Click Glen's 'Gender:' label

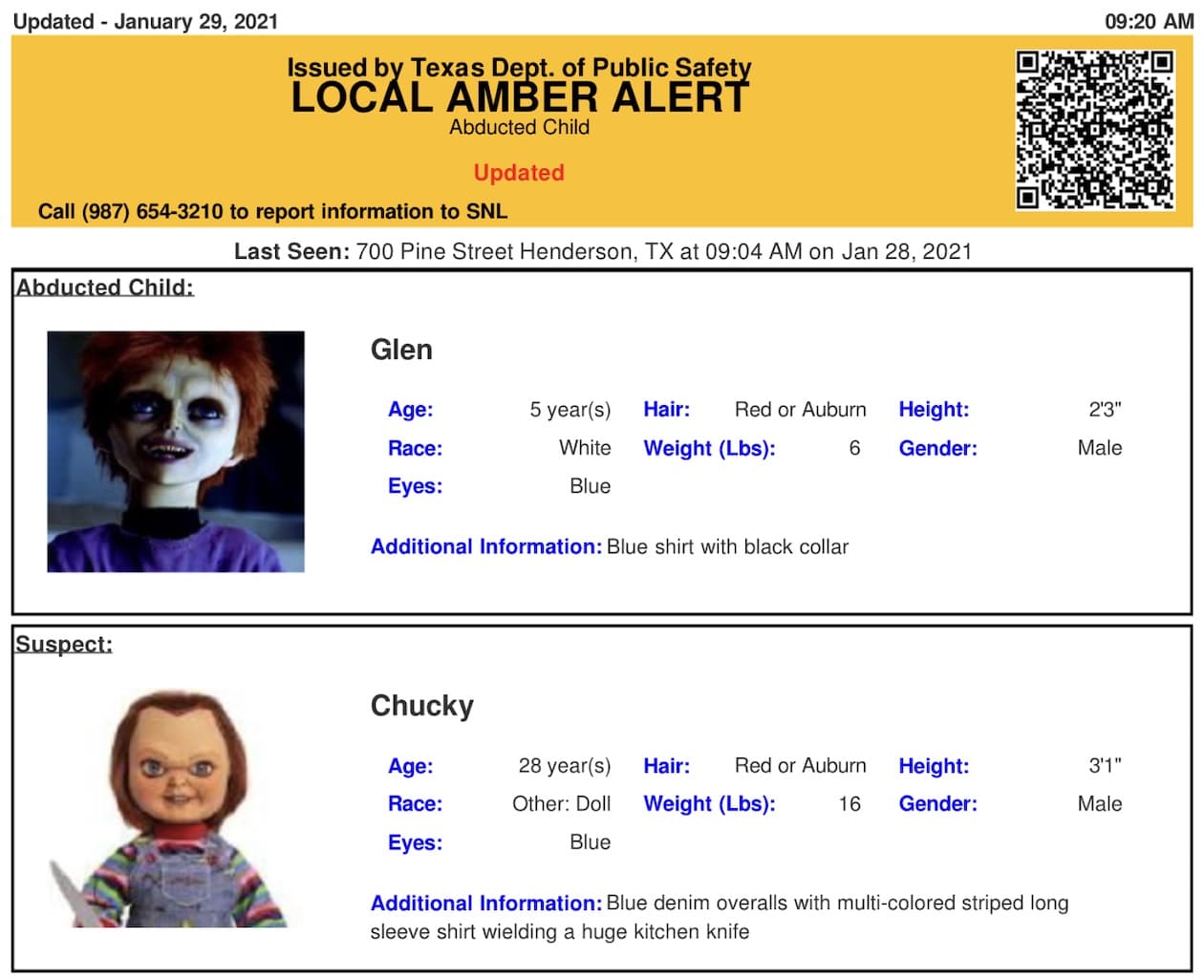938,448
